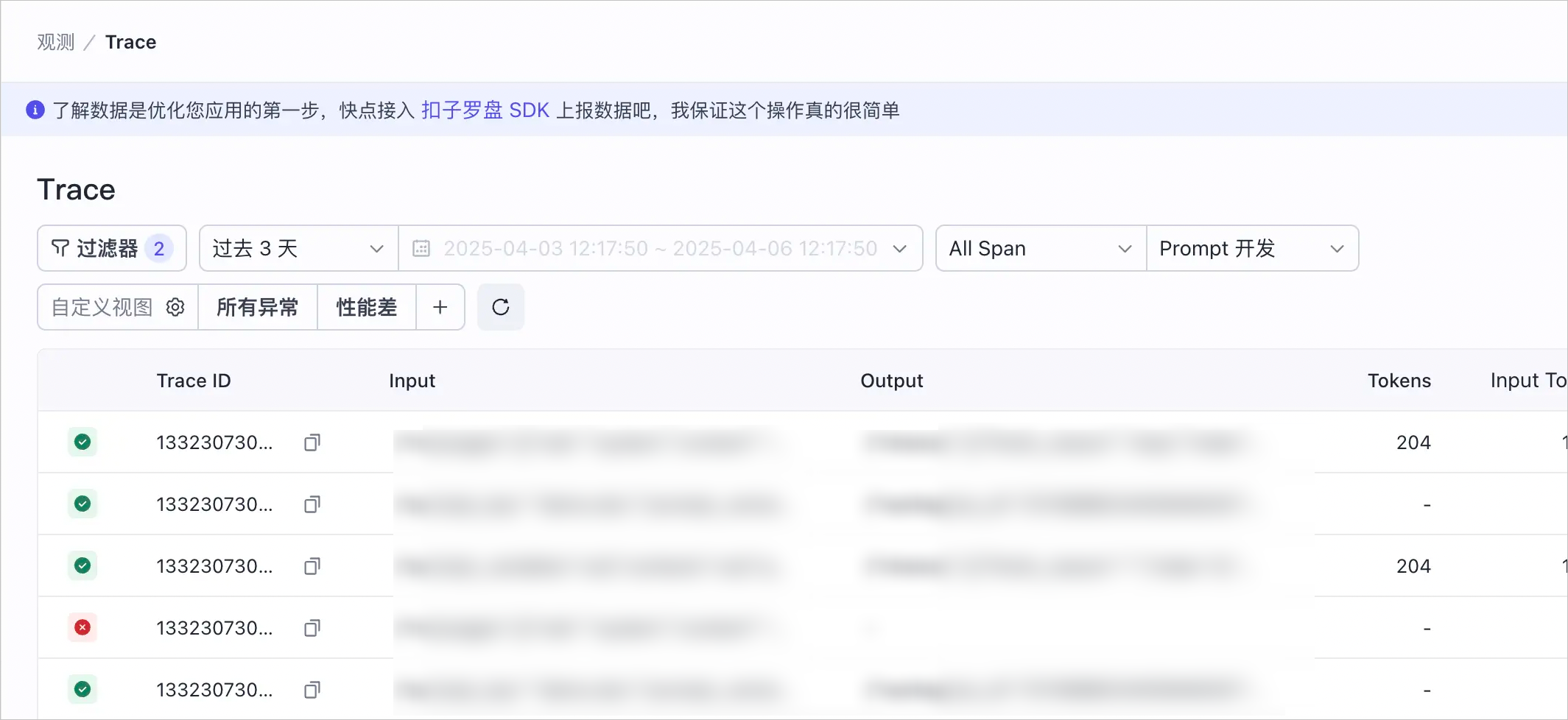Copy Trace ID in third row
The width and height of the screenshot is (1568, 720).
[312, 566]
